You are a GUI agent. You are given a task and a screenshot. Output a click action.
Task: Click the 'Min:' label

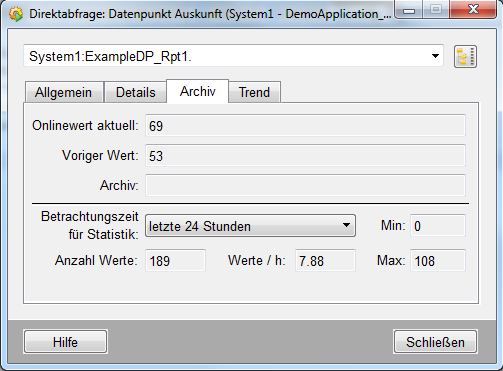point(393,226)
